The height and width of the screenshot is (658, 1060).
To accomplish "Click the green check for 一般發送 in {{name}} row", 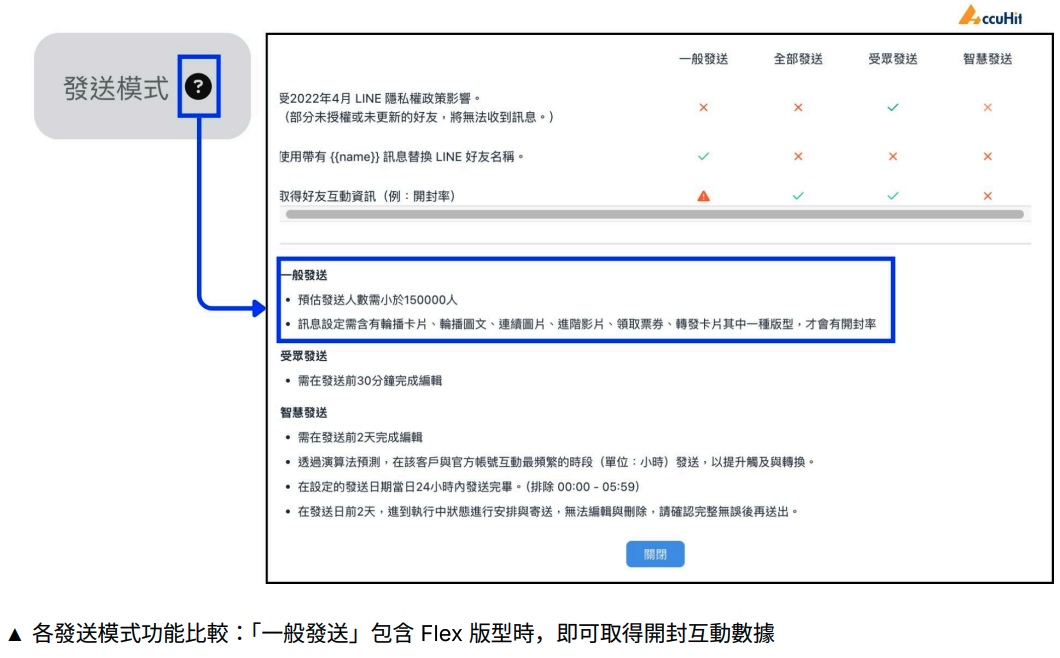I will click(703, 156).
